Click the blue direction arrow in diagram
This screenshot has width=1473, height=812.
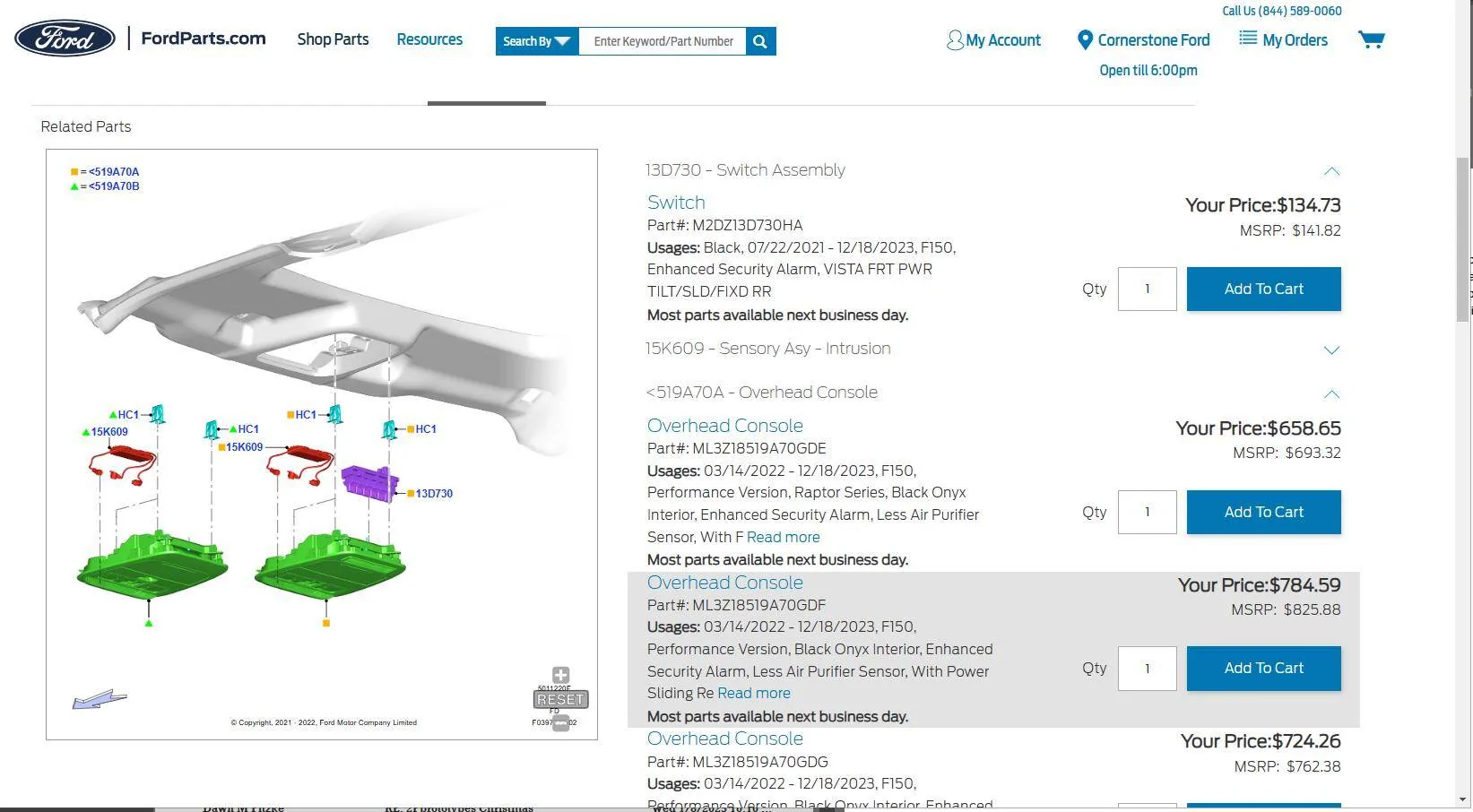[100, 699]
